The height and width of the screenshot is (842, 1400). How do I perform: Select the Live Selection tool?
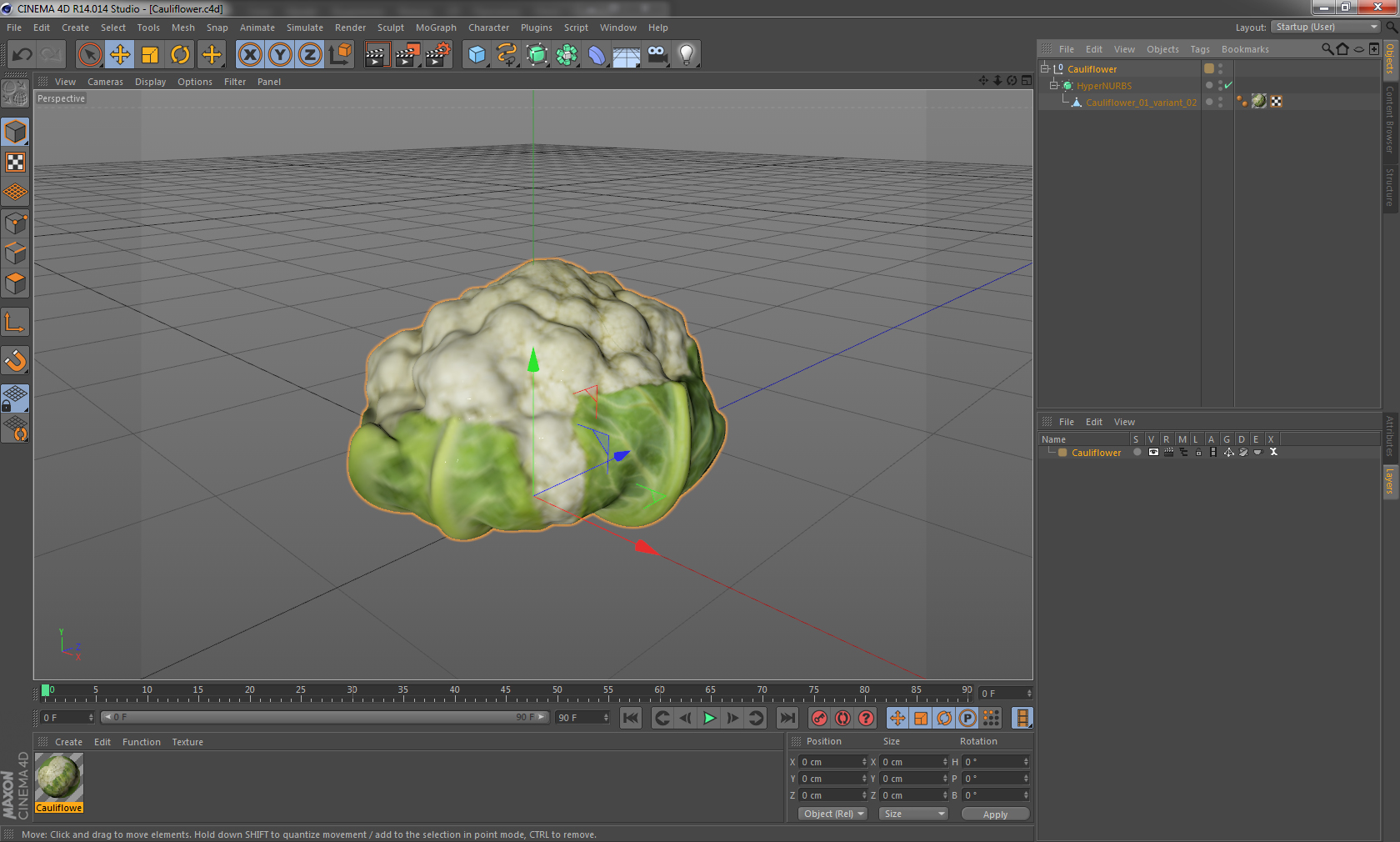pos(89,55)
